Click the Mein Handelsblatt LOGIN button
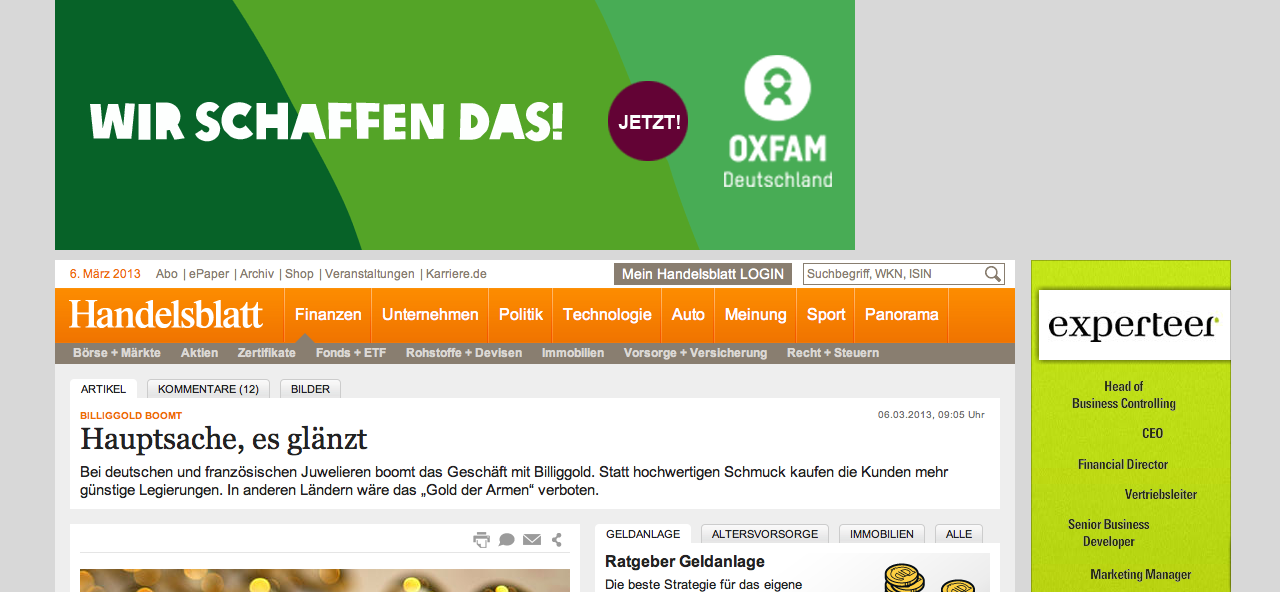The width and height of the screenshot is (1280, 592). 702,274
